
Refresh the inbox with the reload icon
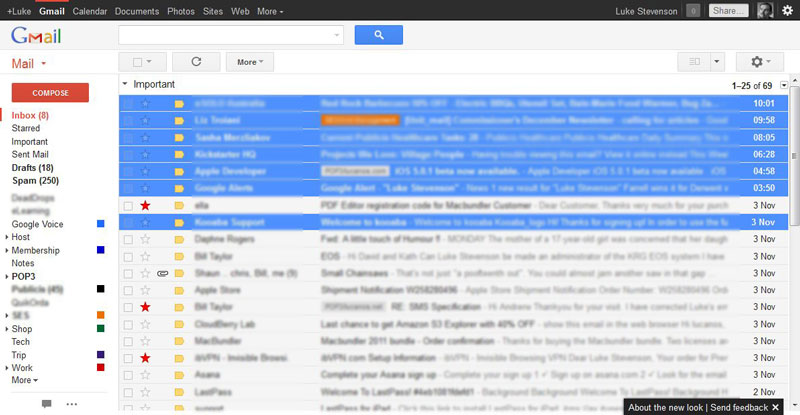tap(196, 62)
